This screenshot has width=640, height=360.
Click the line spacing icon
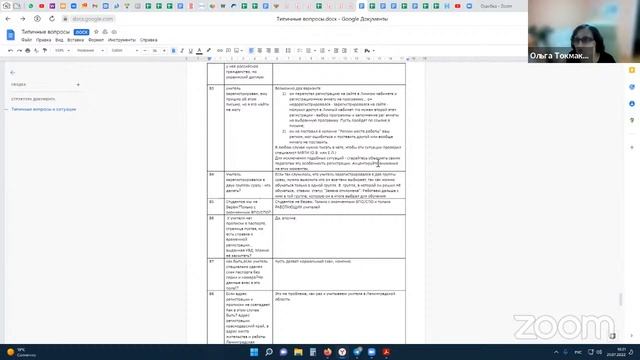click(288, 51)
